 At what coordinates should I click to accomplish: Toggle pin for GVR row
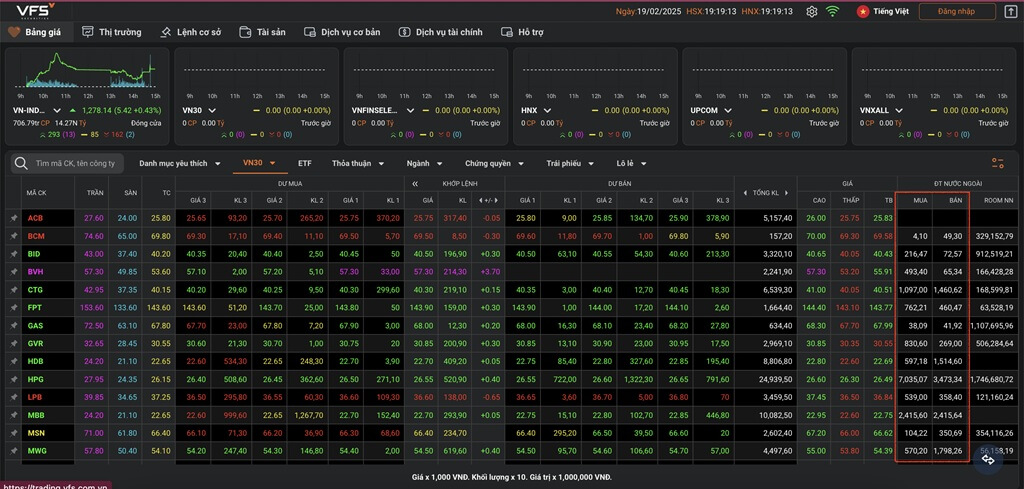click(x=13, y=343)
